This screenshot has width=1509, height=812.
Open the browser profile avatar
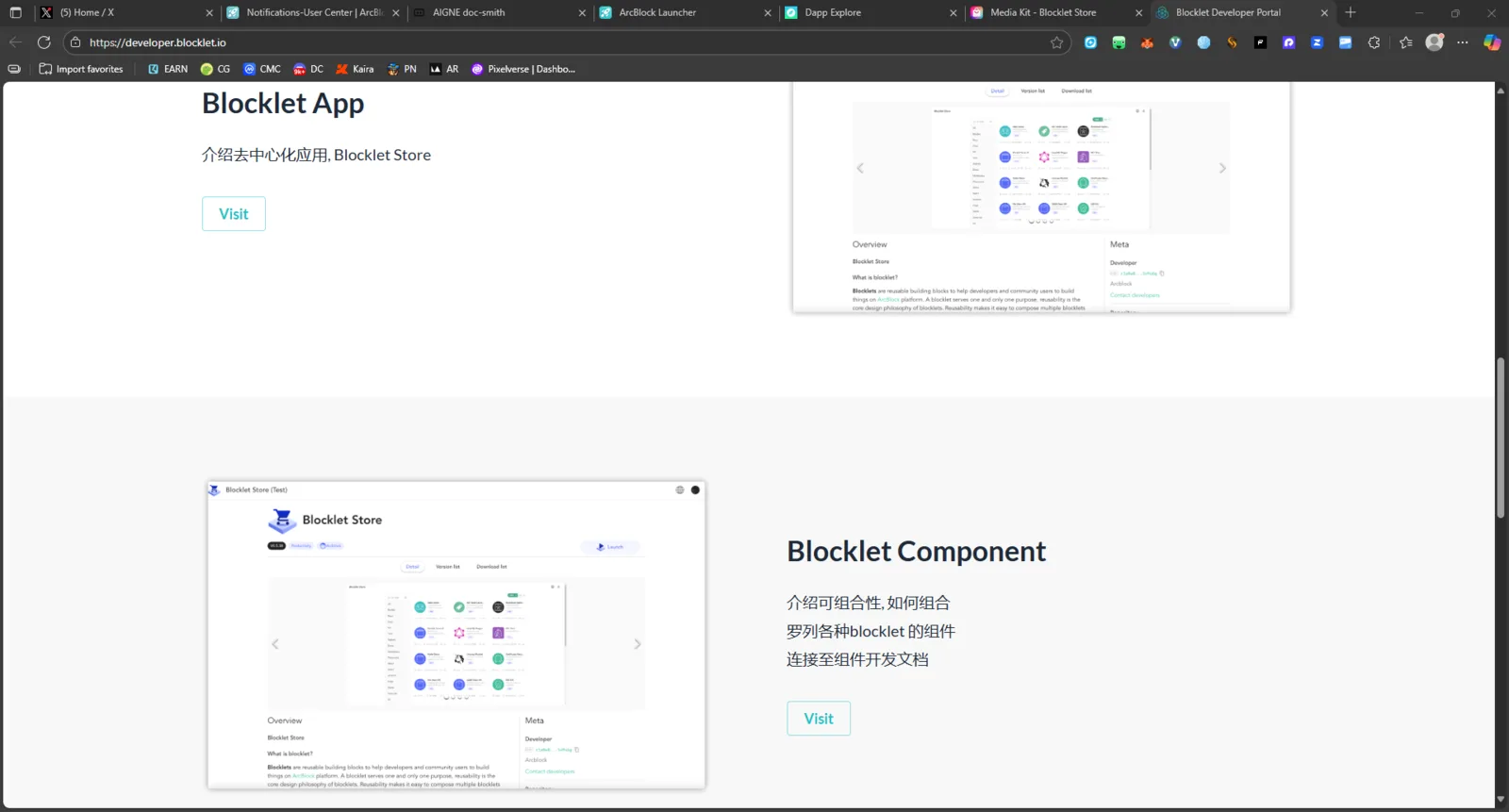(x=1434, y=42)
